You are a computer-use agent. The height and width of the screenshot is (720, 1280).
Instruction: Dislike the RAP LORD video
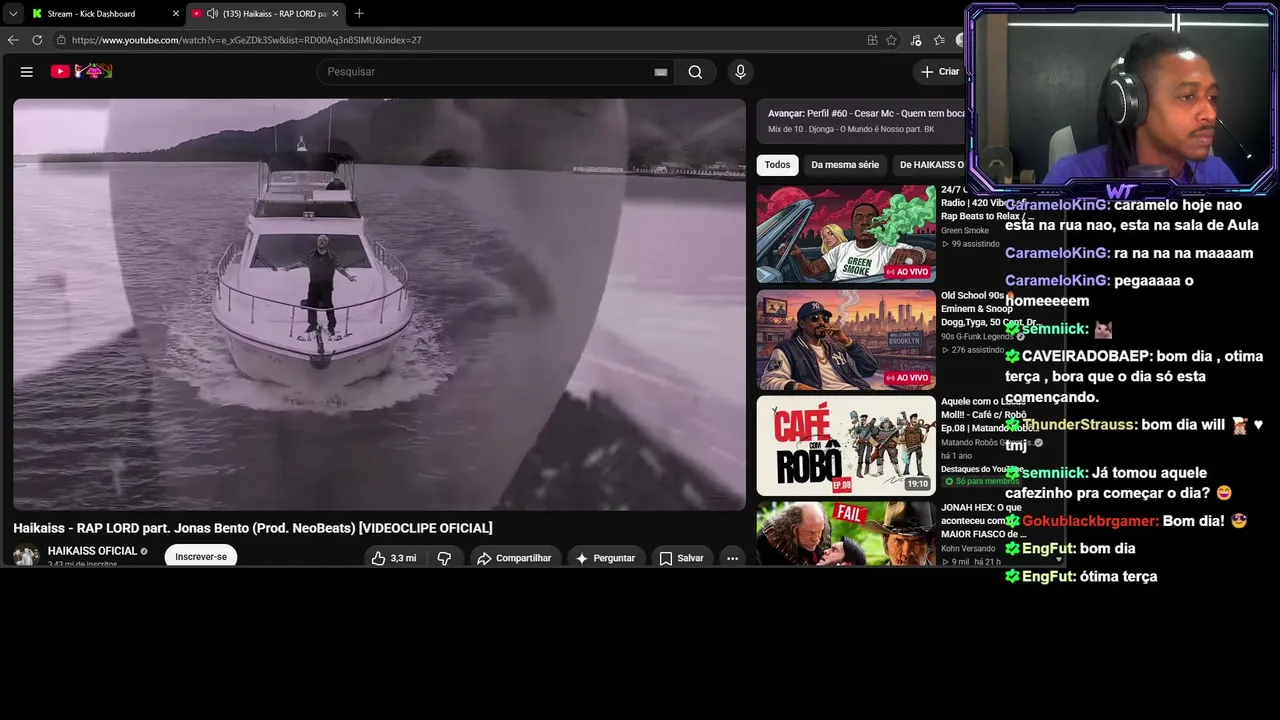[445, 558]
